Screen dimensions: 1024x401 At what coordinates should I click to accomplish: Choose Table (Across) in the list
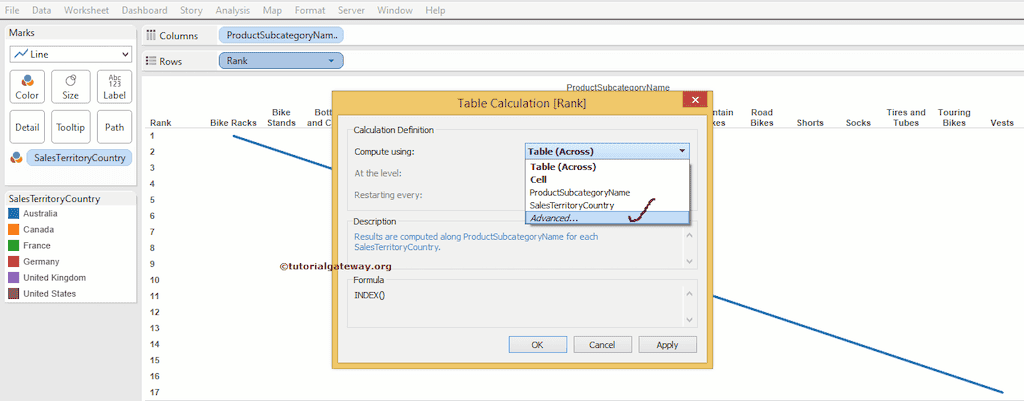pos(607,167)
